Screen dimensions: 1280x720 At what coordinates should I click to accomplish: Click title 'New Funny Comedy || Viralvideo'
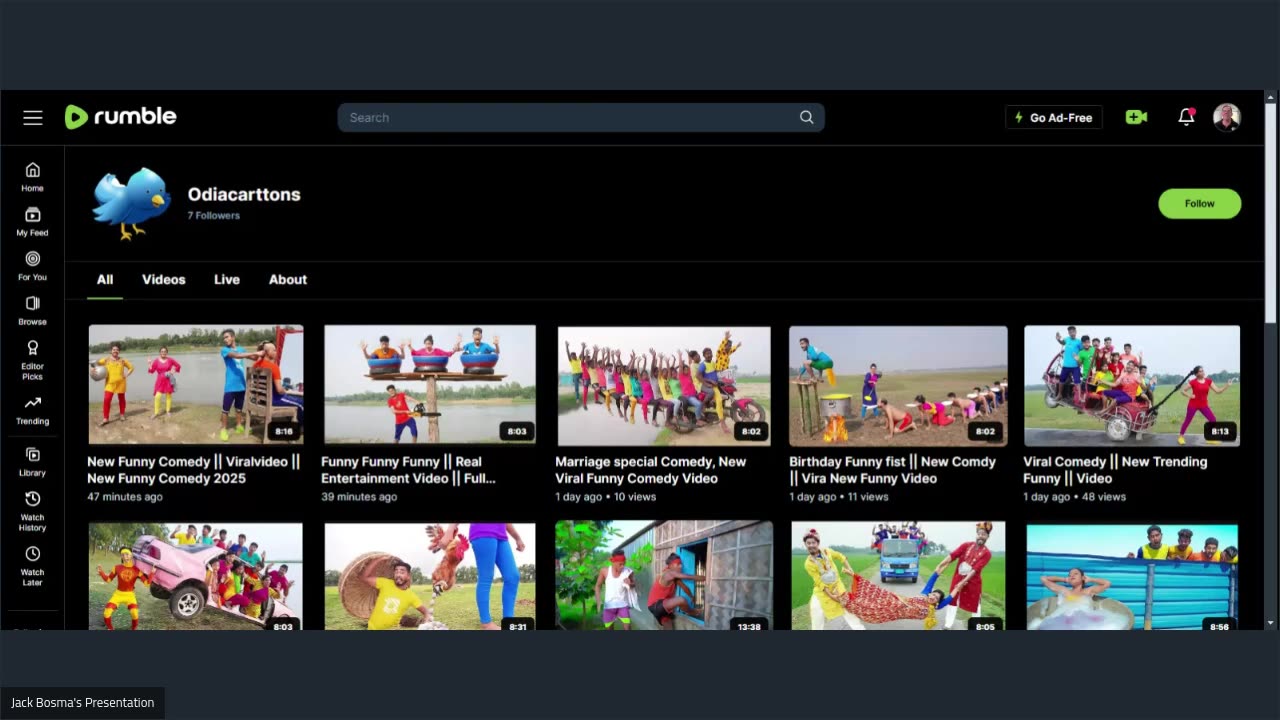point(194,470)
